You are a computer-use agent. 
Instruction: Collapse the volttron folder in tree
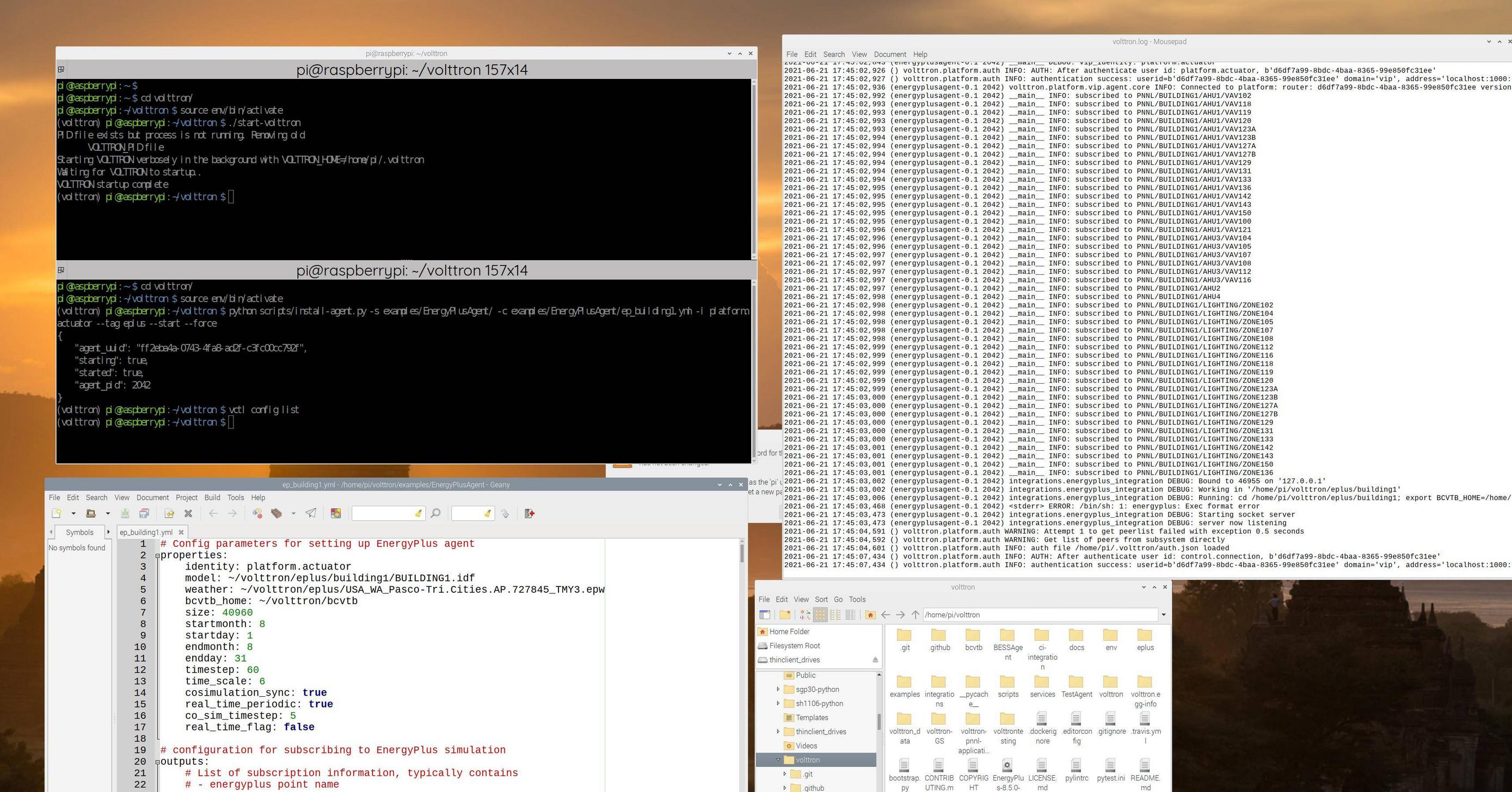click(x=778, y=760)
